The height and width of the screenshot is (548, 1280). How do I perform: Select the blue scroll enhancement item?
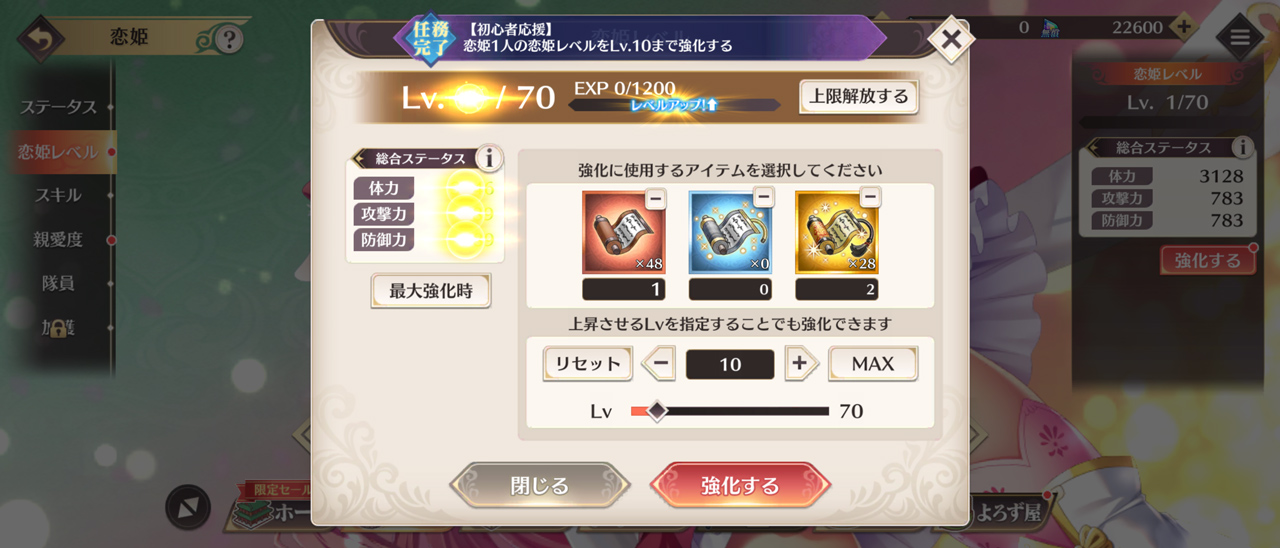[x=730, y=233]
